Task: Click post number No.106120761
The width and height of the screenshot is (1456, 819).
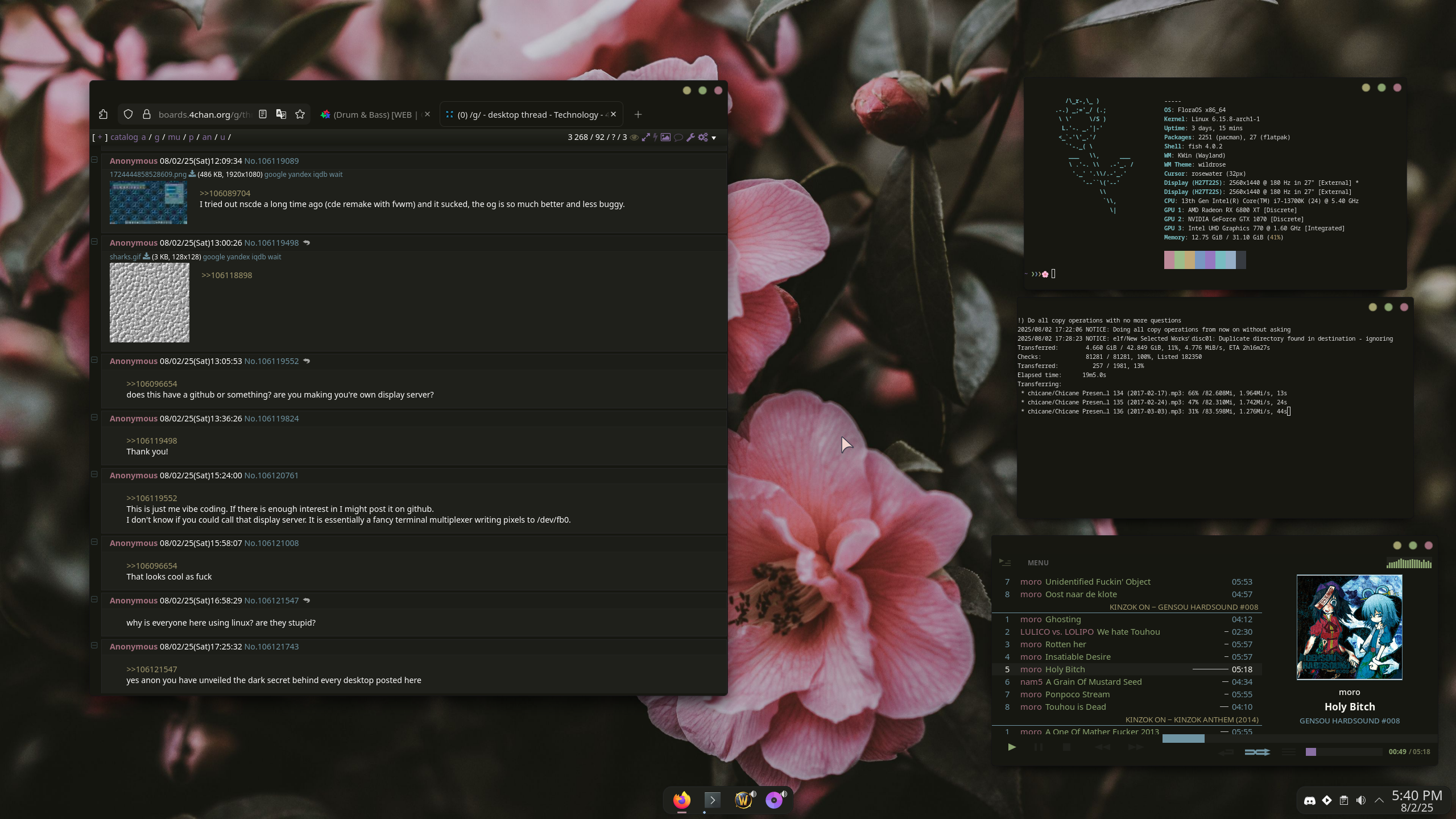Action: [x=271, y=475]
